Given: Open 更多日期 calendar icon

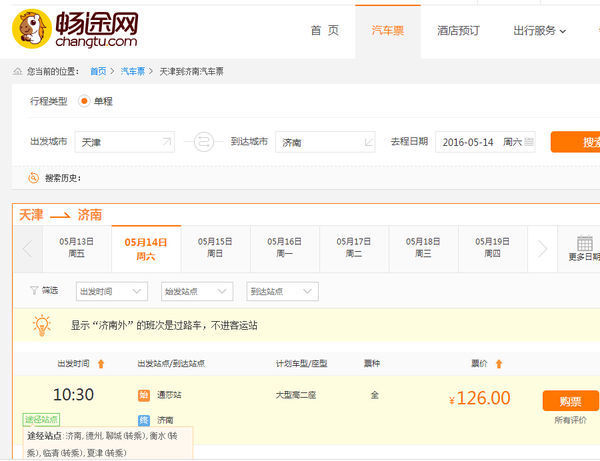Looking at the screenshot, I should (x=585, y=243).
